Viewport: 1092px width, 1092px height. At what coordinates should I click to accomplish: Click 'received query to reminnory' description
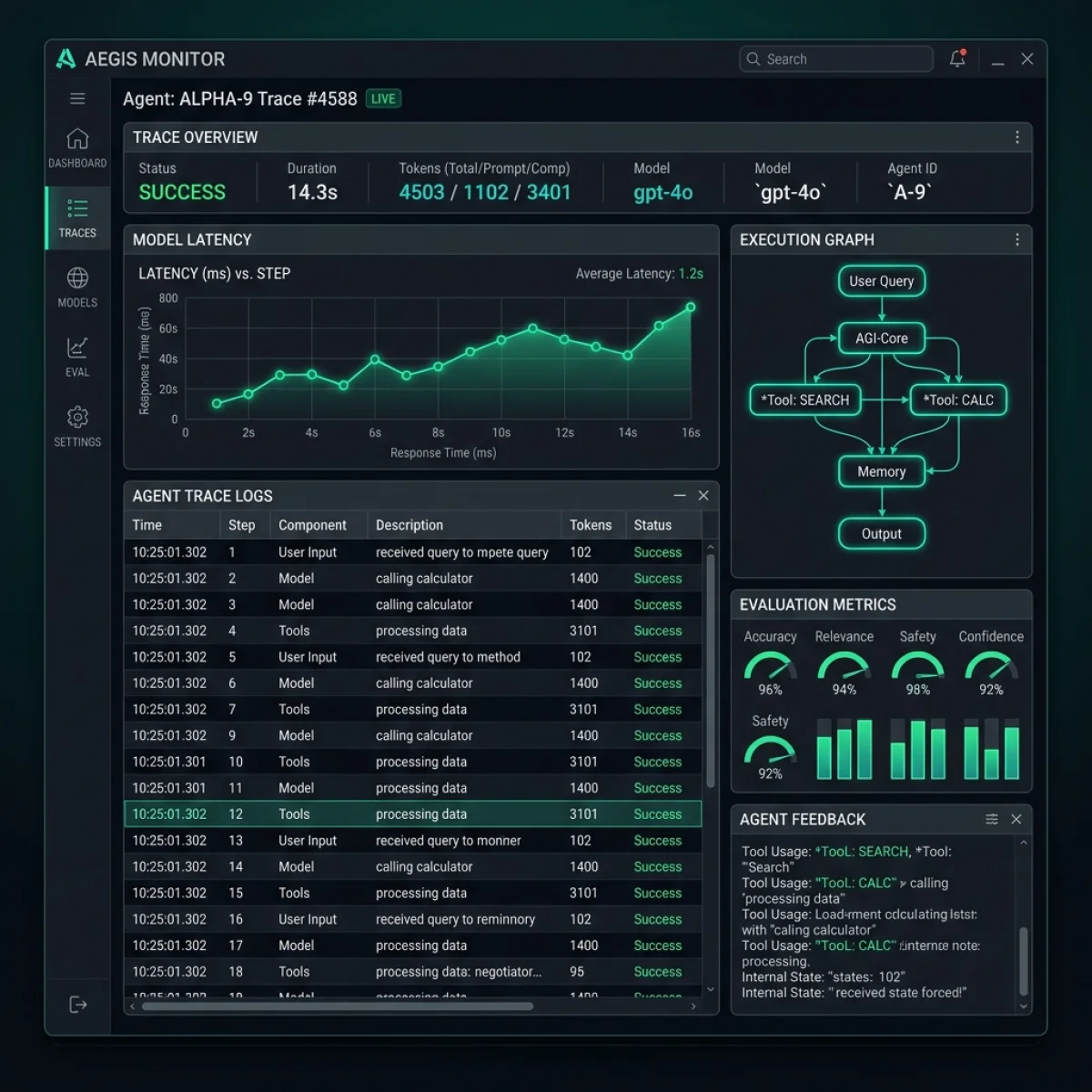(455, 919)
